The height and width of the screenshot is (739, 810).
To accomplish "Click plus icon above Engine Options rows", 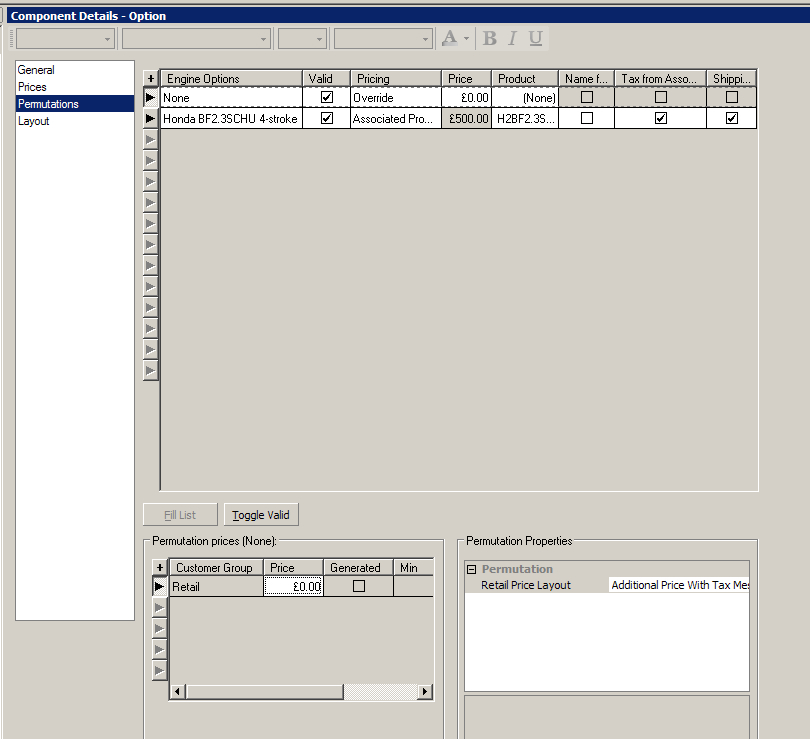I will pos(151,78).
